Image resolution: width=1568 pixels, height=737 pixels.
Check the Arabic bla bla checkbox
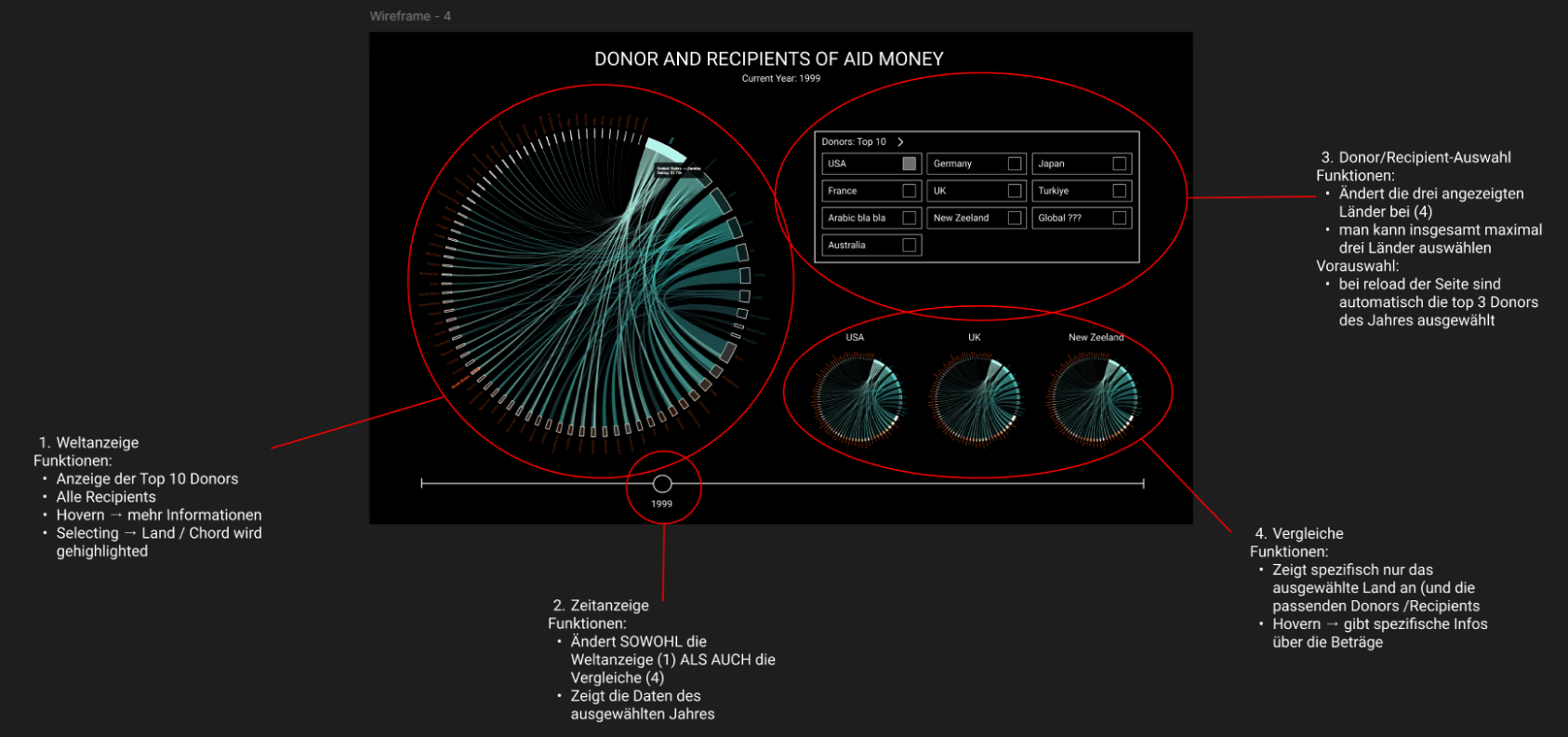coord(909,218)
